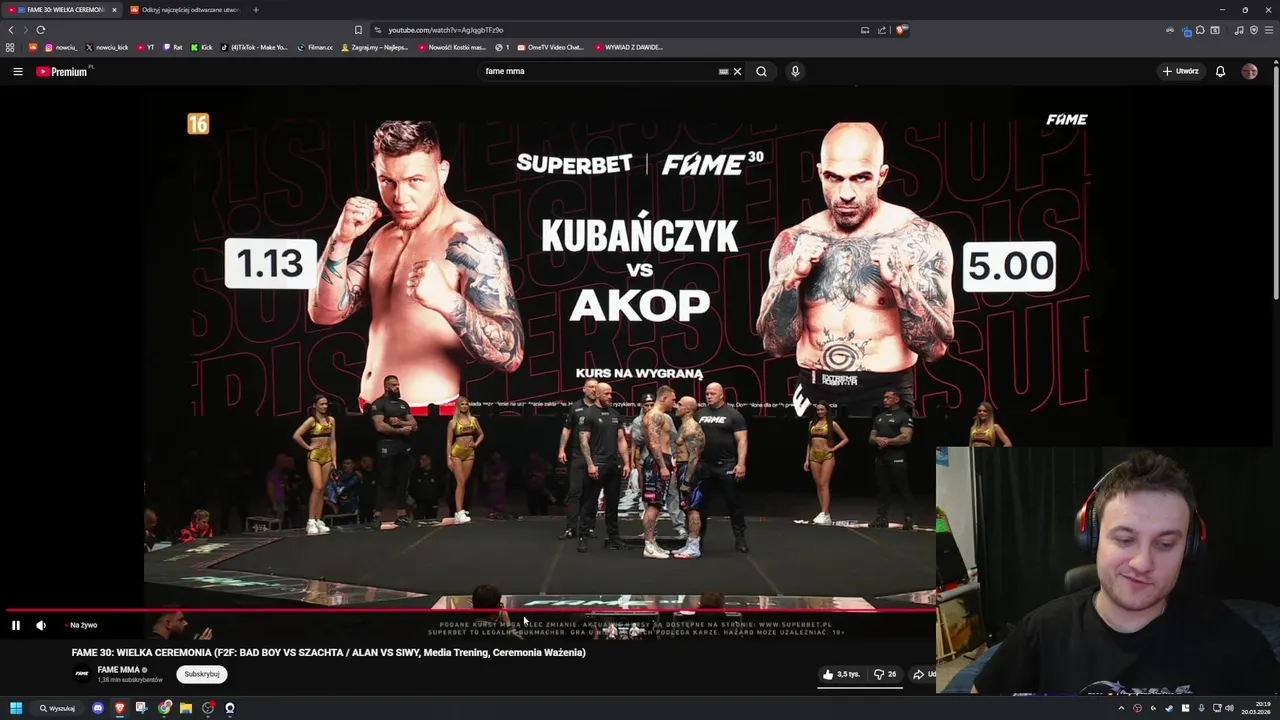
Task: Start voice search with microphone
Action: (x=795, y=71)
